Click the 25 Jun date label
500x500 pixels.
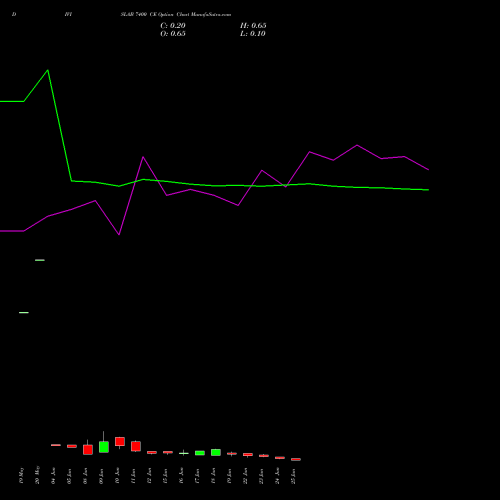[x=294, y=476]
